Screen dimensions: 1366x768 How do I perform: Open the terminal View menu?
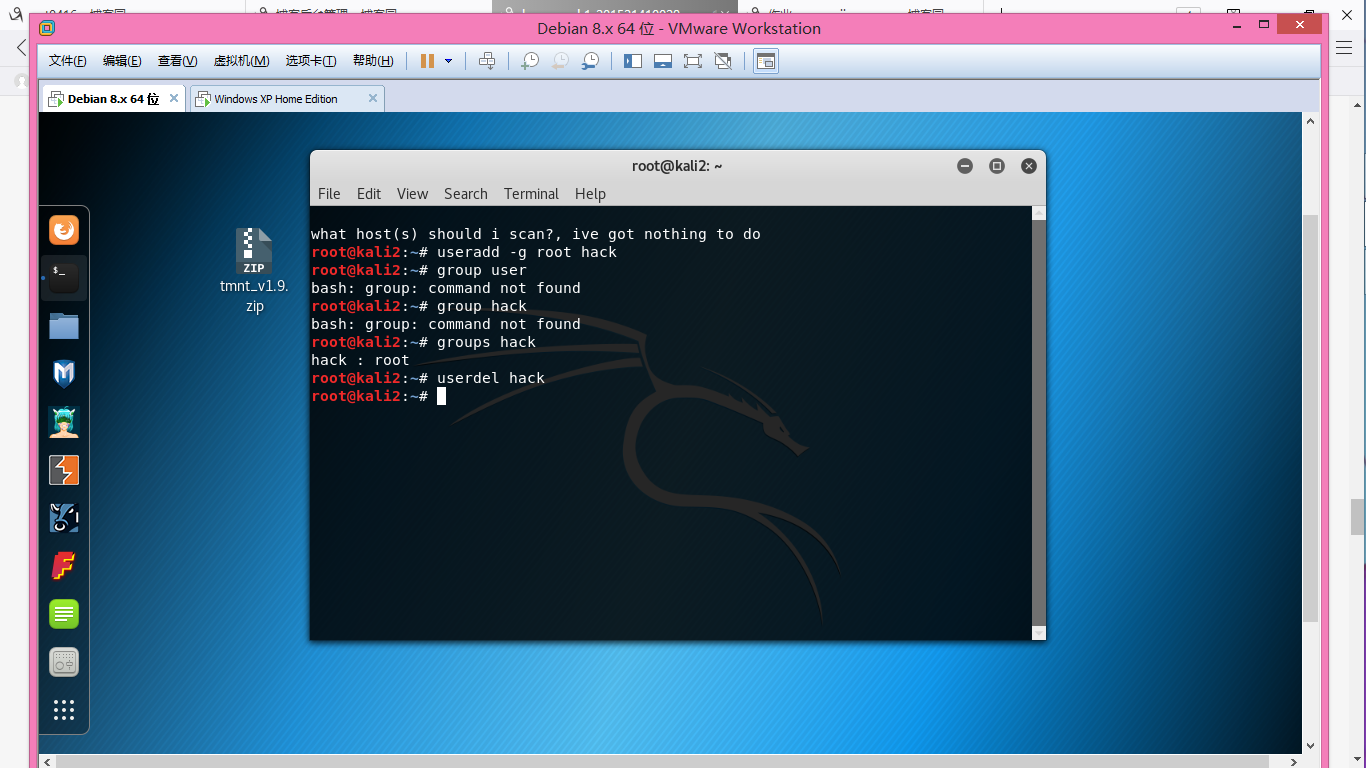click(x=412, y=194)
